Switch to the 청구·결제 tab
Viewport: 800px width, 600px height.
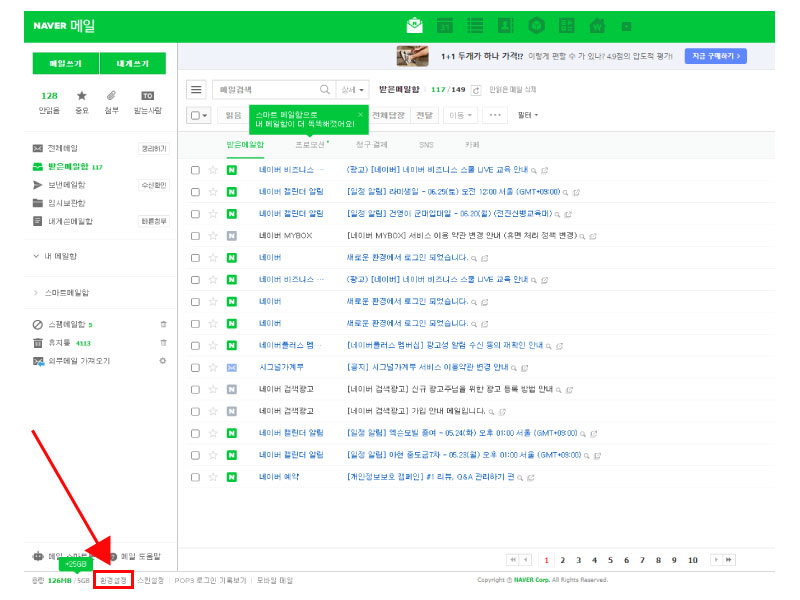pyautogui.click(x=371, y=145)
